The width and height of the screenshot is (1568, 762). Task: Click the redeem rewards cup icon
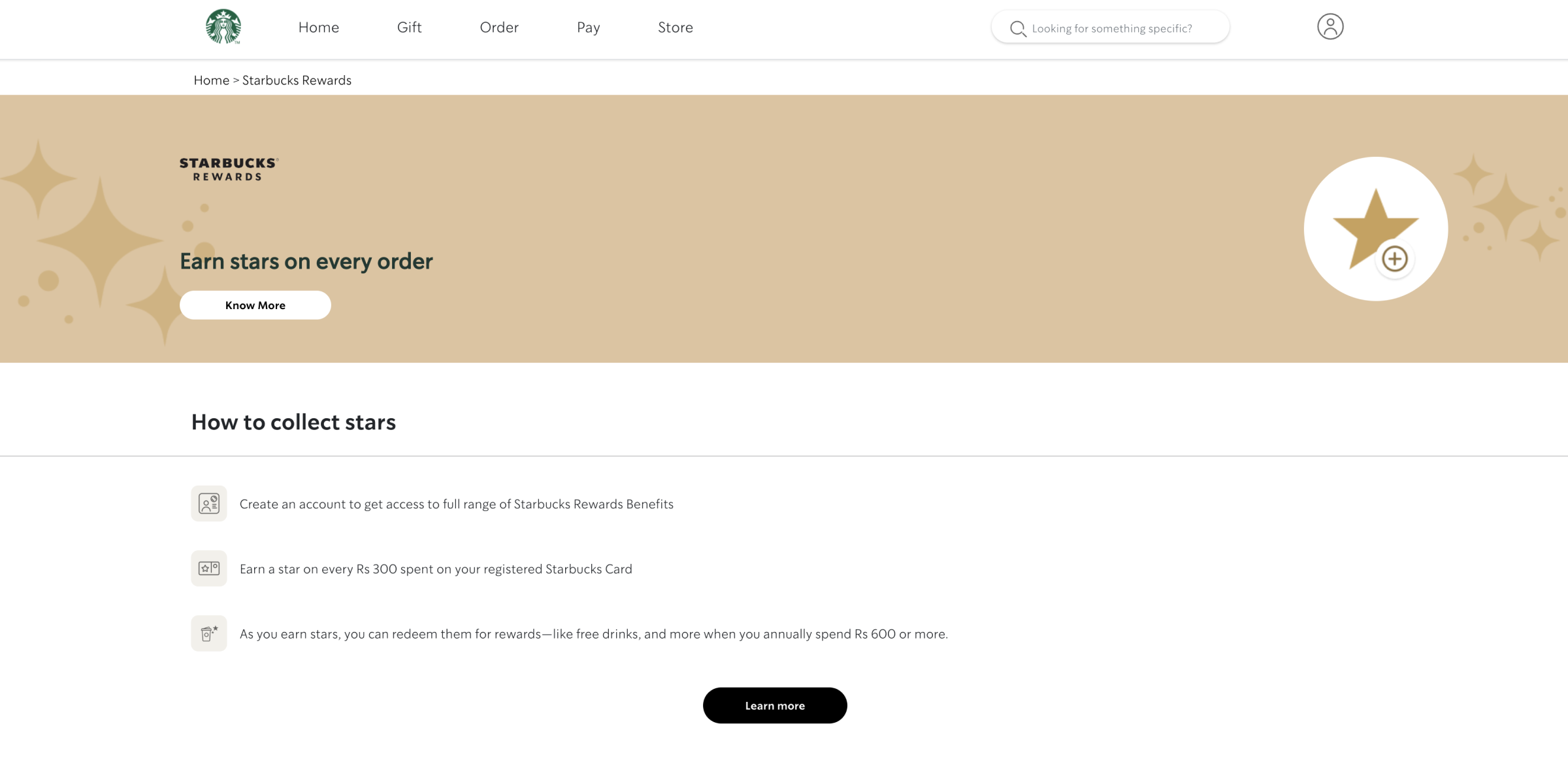pyautogui.click(x=208, y=632)
